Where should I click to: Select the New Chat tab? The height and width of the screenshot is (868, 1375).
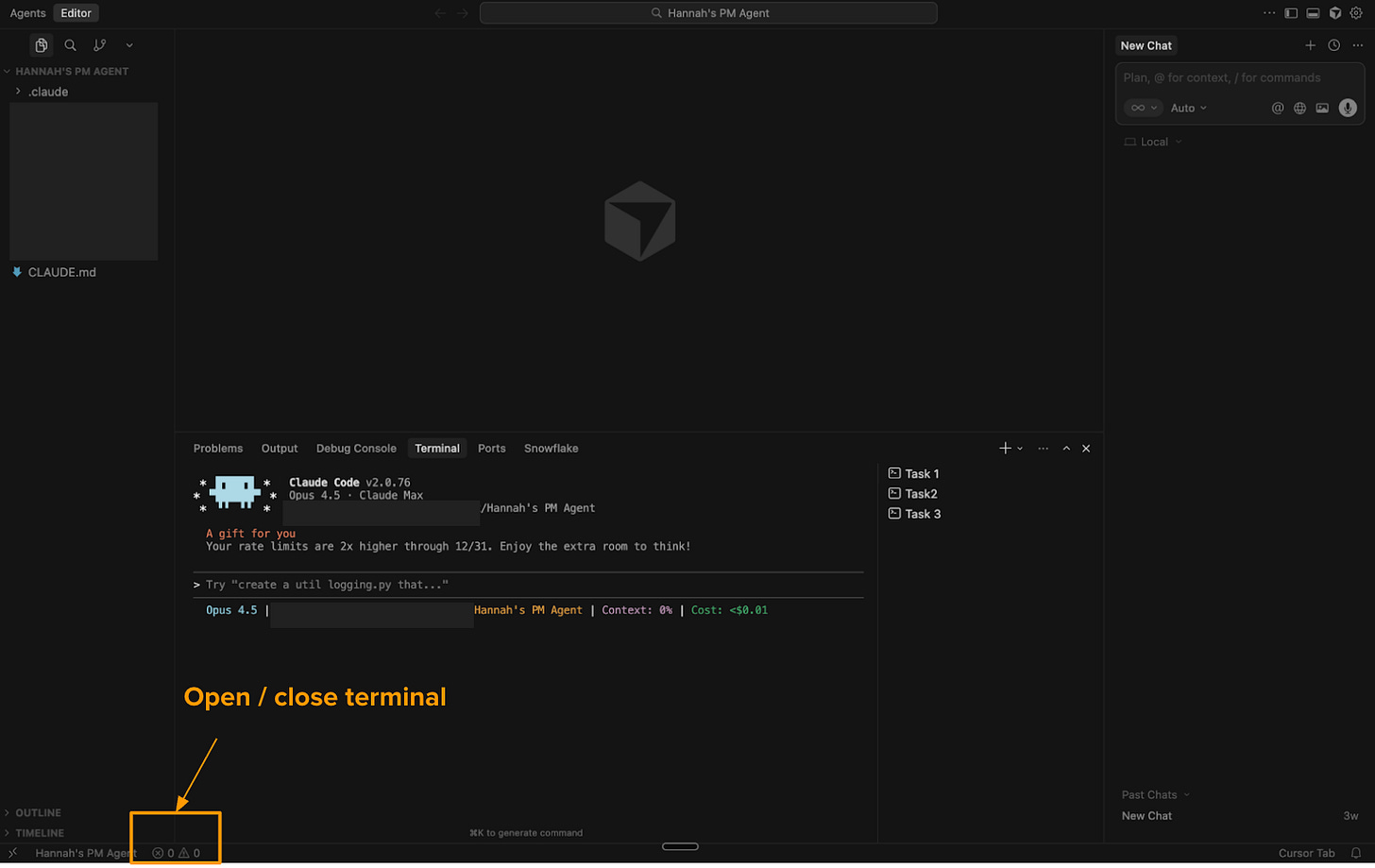1146,45
